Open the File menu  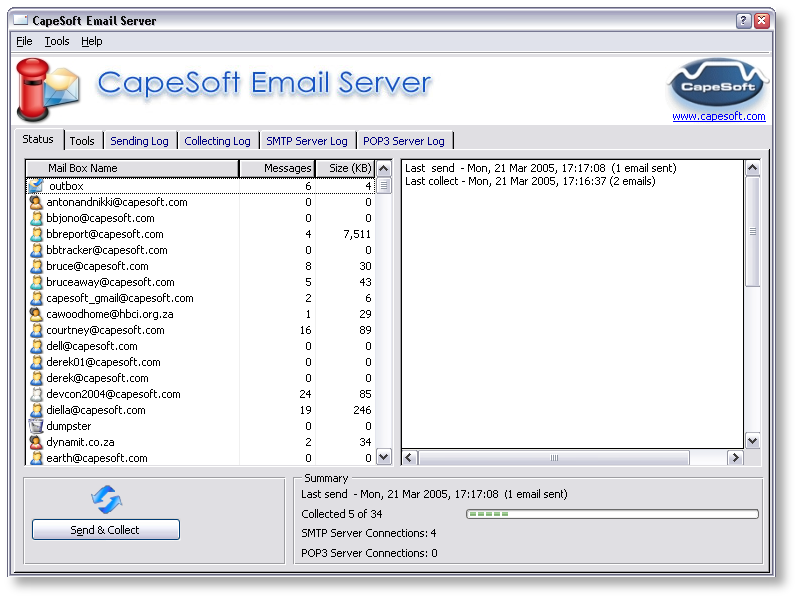(24, 41)
